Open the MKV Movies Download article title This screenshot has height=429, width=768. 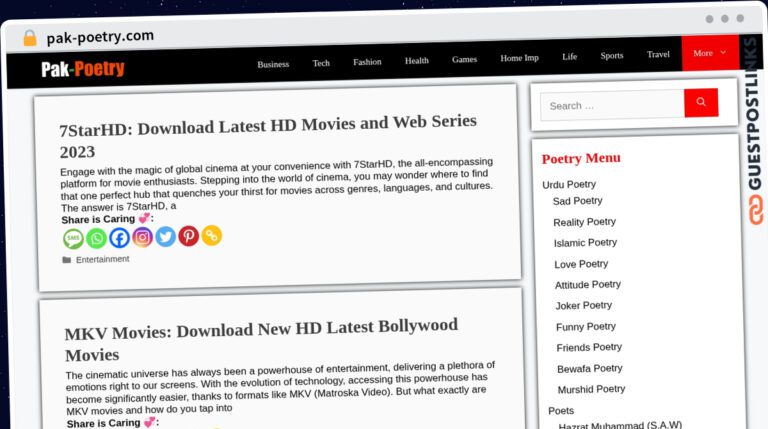pyautogui.click(x=262, y=340)
